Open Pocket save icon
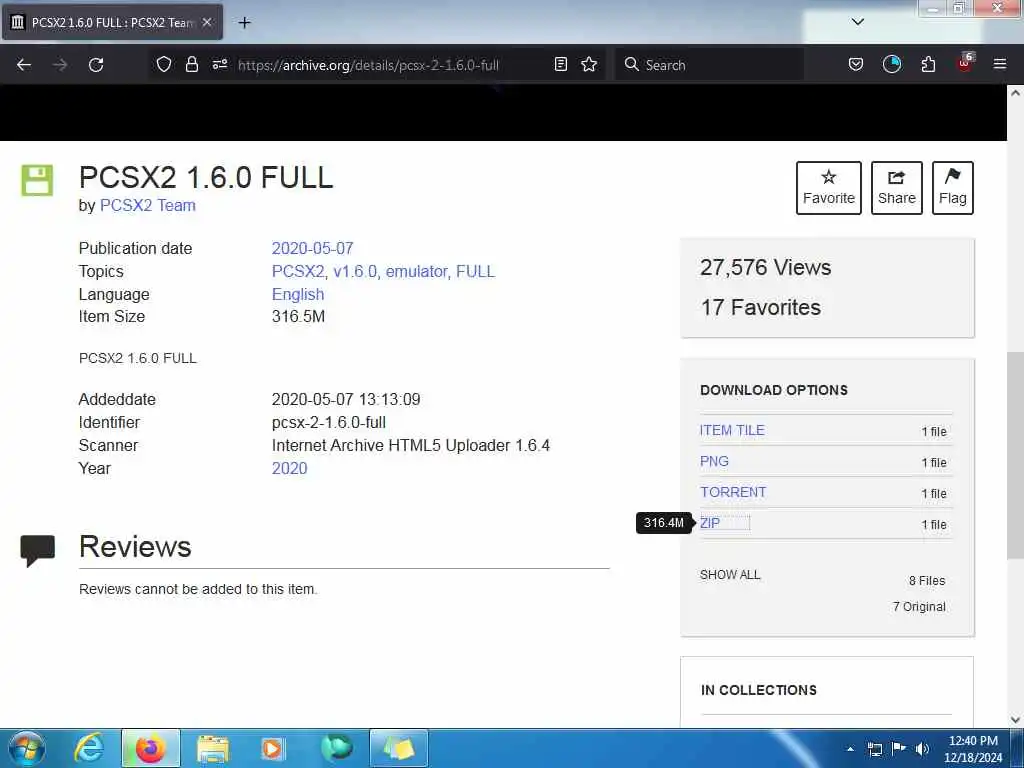The image size is (1024, 768). coord(856,64)
